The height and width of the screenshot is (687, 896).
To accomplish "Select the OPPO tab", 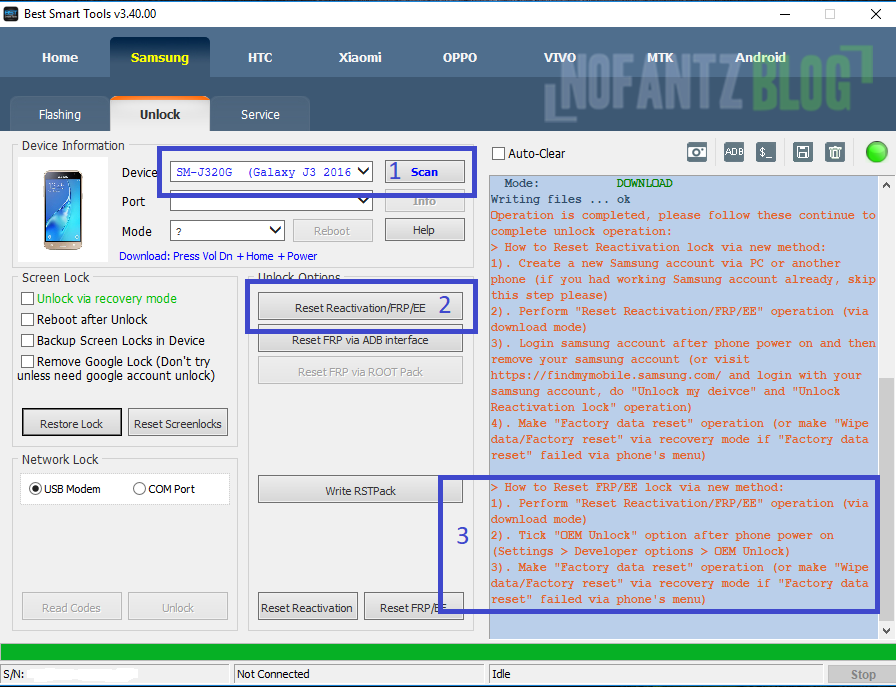I will [x=459, y=58].
